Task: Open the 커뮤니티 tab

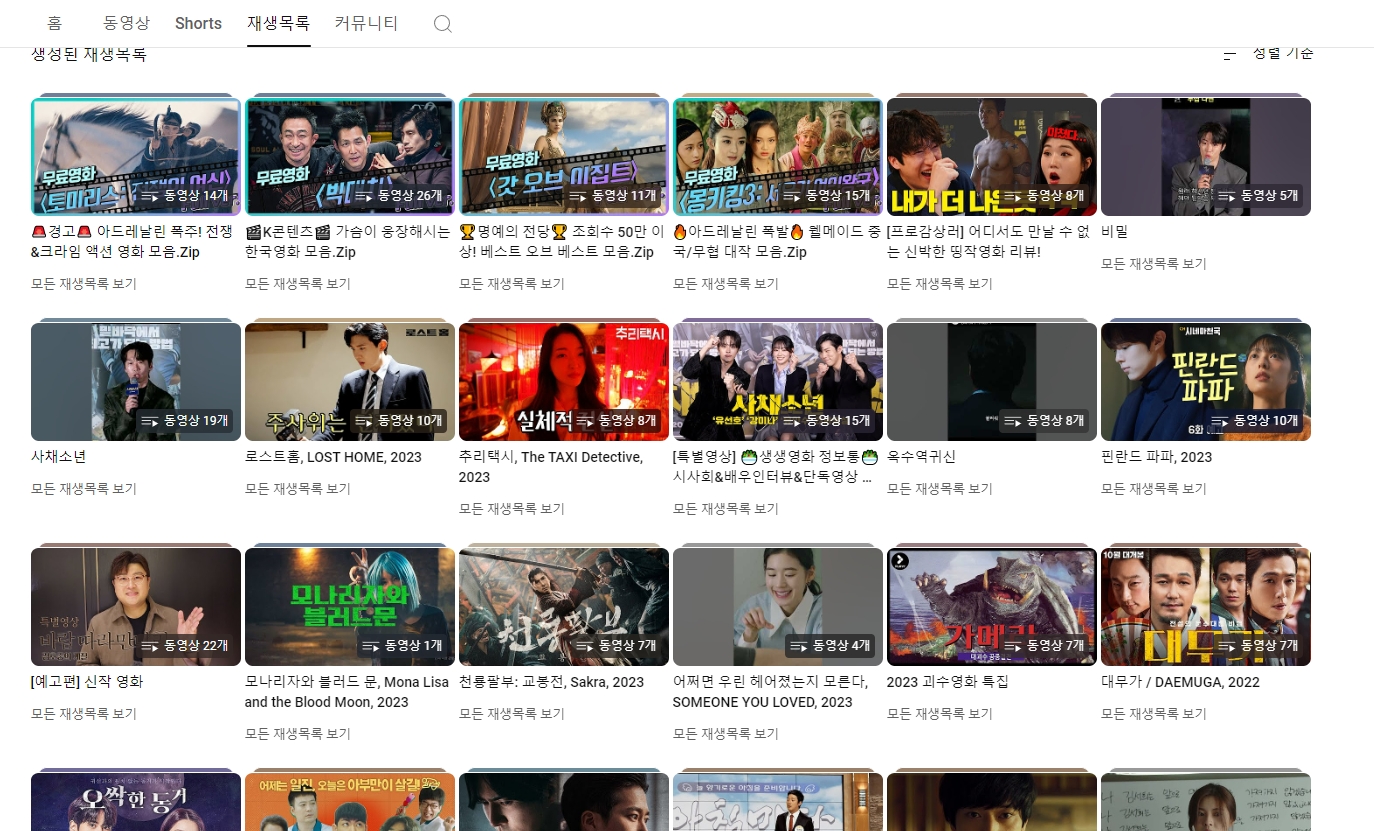Action: [x=366, y=23]
